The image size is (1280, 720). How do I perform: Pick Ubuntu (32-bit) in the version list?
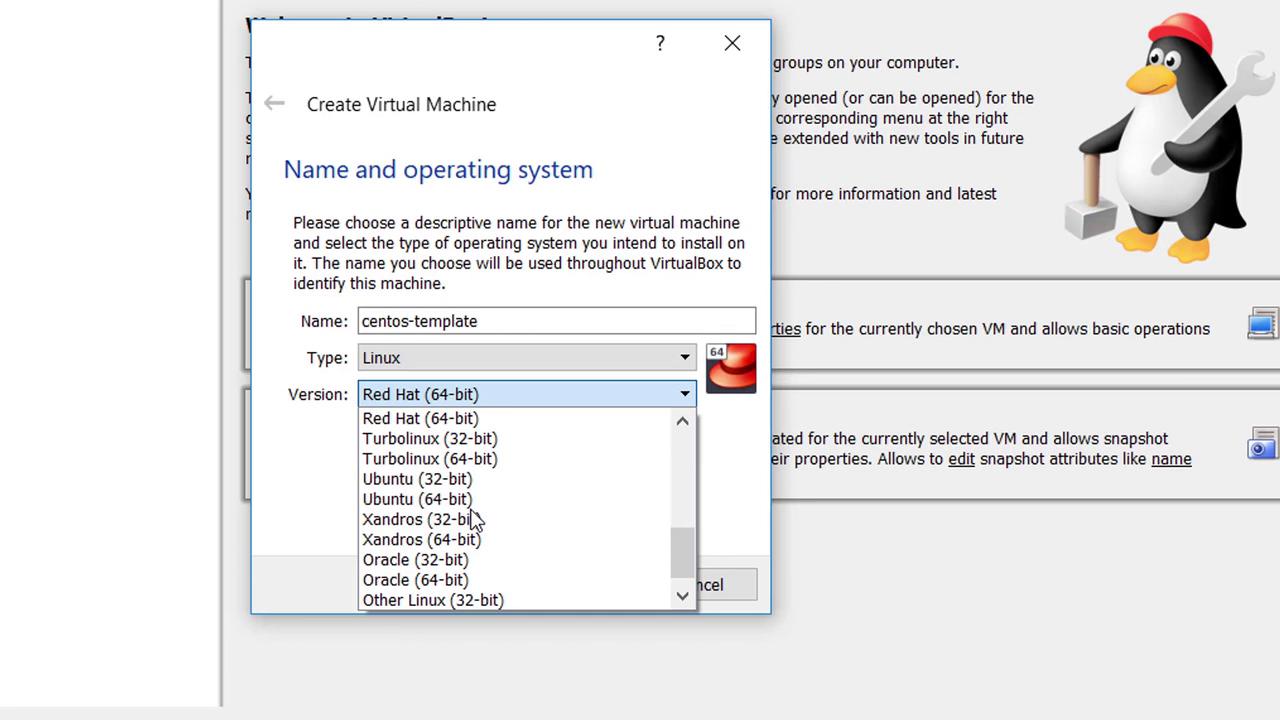[417, 479]
